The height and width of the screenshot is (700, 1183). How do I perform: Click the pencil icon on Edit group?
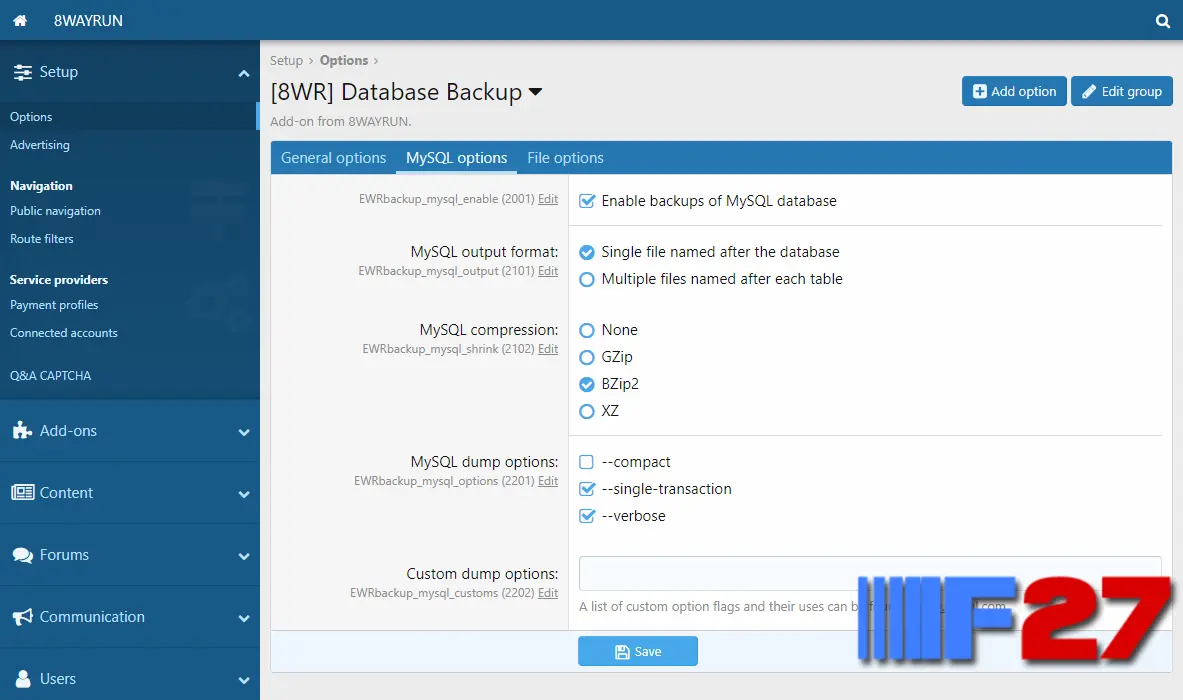pos(1089,91)
